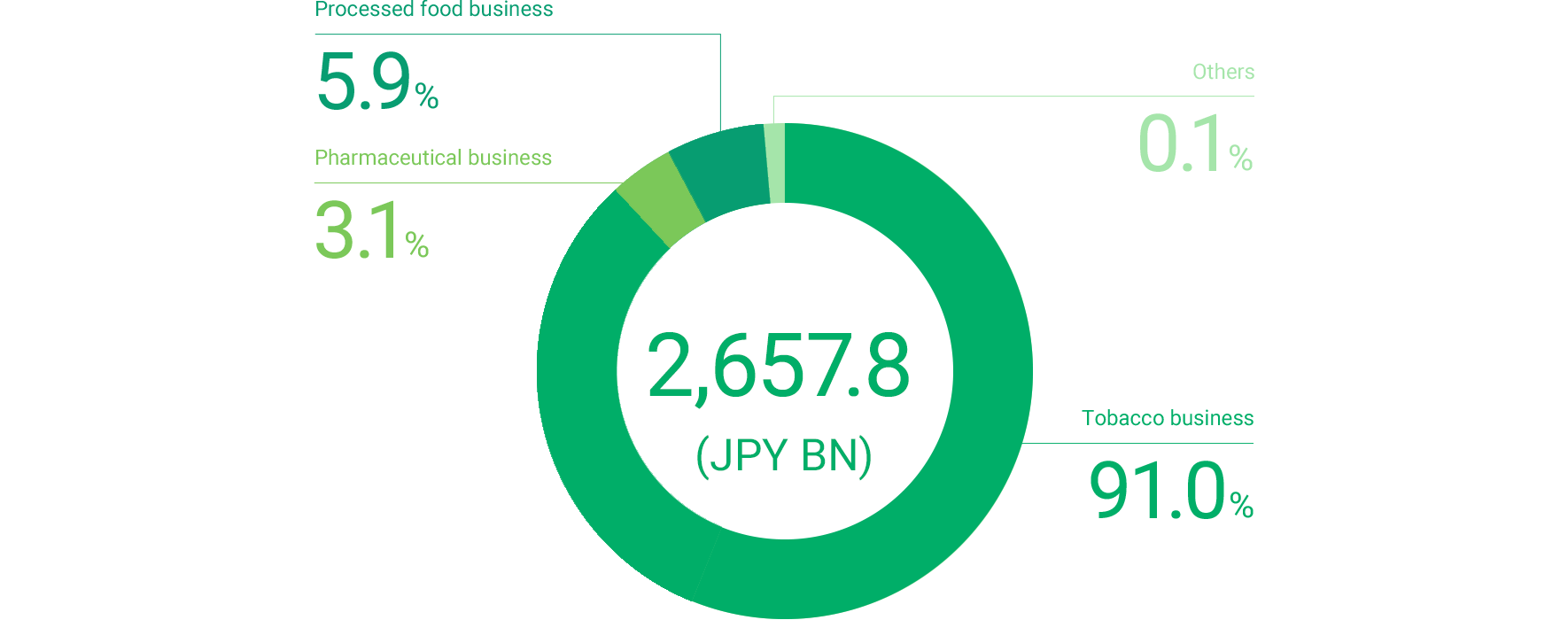Click the 'Others' label
This screenshot has height=620, width=1568.
[x=1223, y=72]
